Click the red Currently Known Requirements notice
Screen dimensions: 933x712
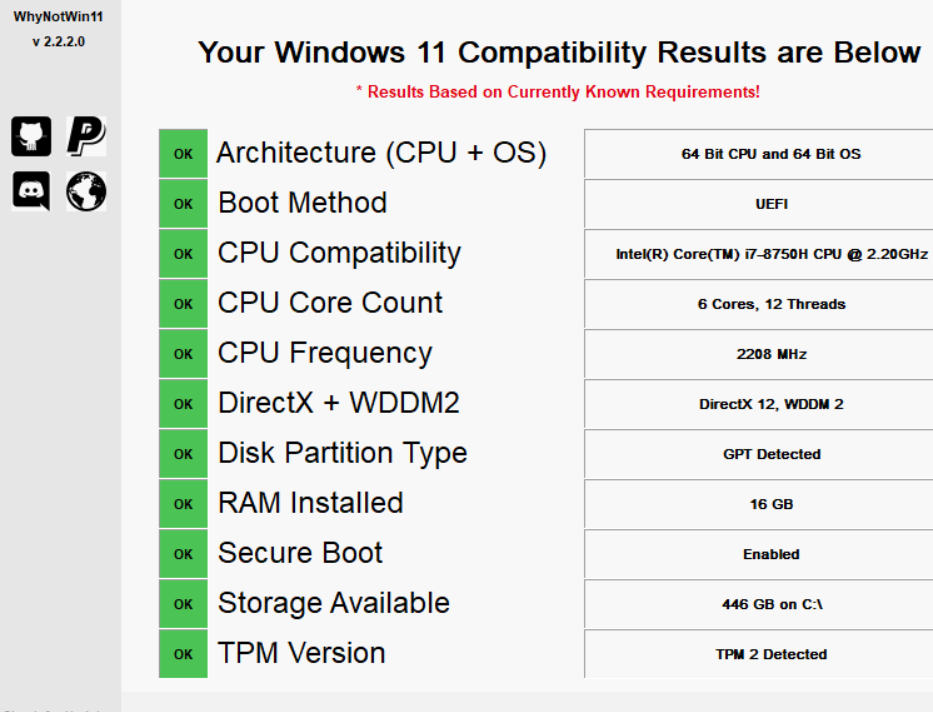558,92
